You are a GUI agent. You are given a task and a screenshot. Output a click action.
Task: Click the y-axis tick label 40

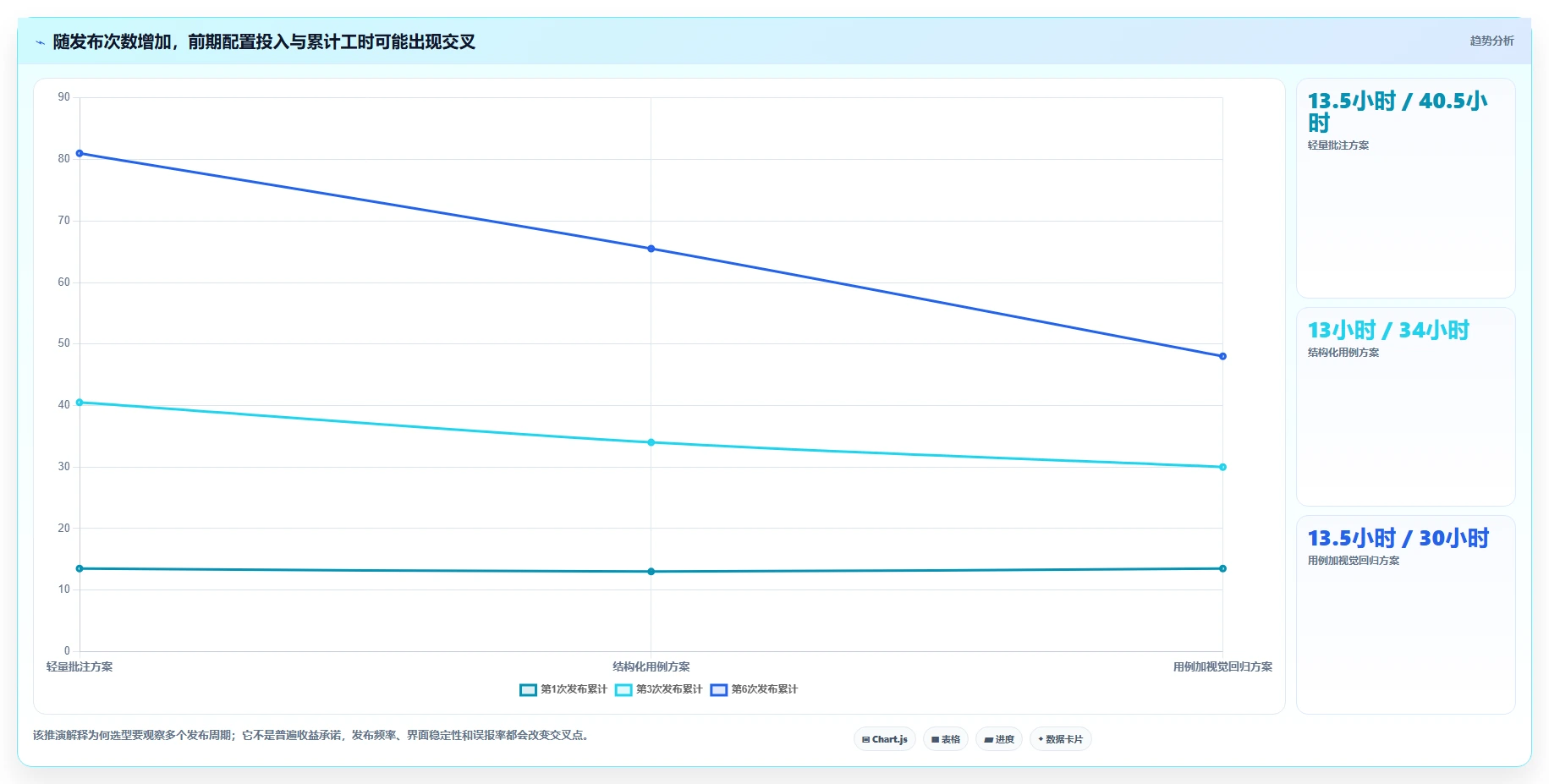coord(64,405)
